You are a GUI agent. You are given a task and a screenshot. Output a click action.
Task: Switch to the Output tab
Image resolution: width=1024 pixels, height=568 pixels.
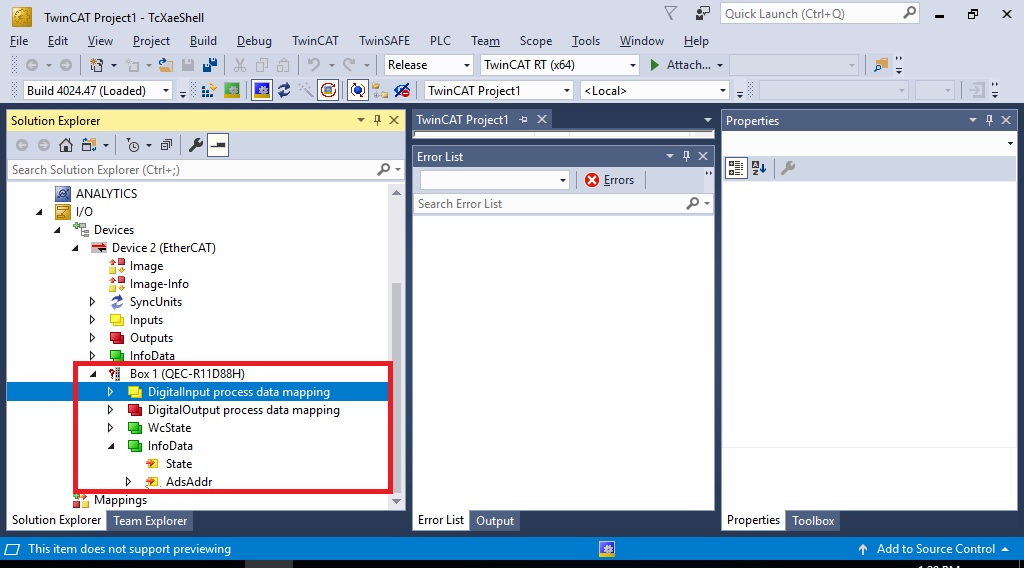[495, 520]
